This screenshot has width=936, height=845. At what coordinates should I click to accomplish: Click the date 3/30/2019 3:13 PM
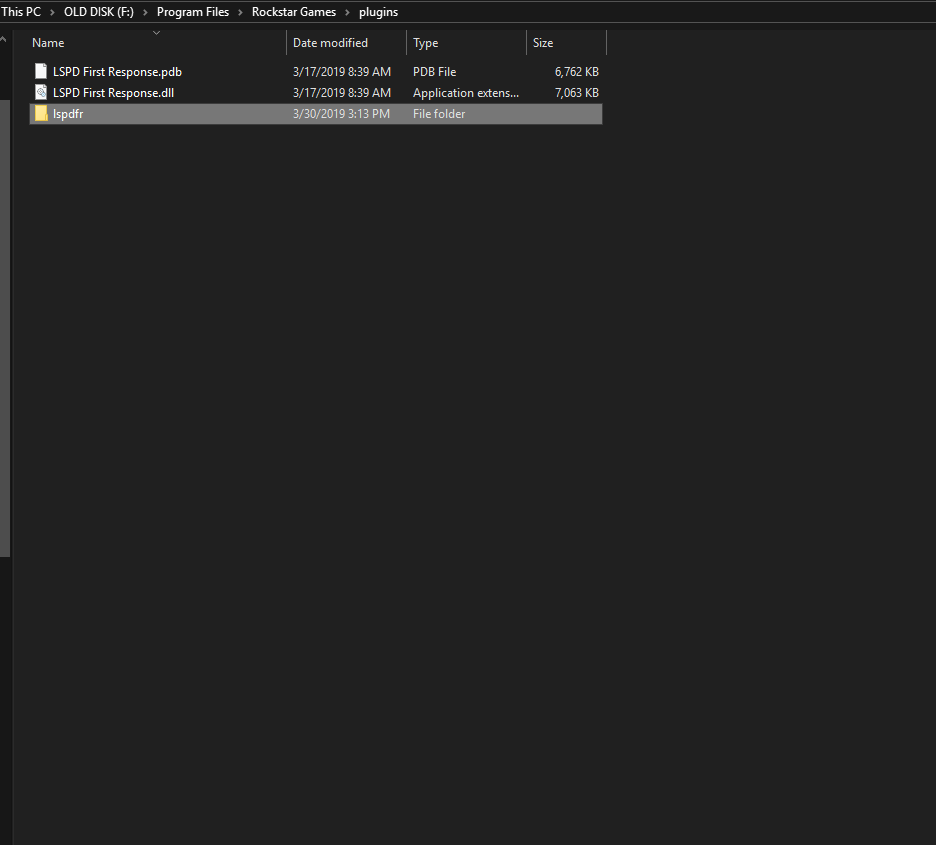[341, 114]
